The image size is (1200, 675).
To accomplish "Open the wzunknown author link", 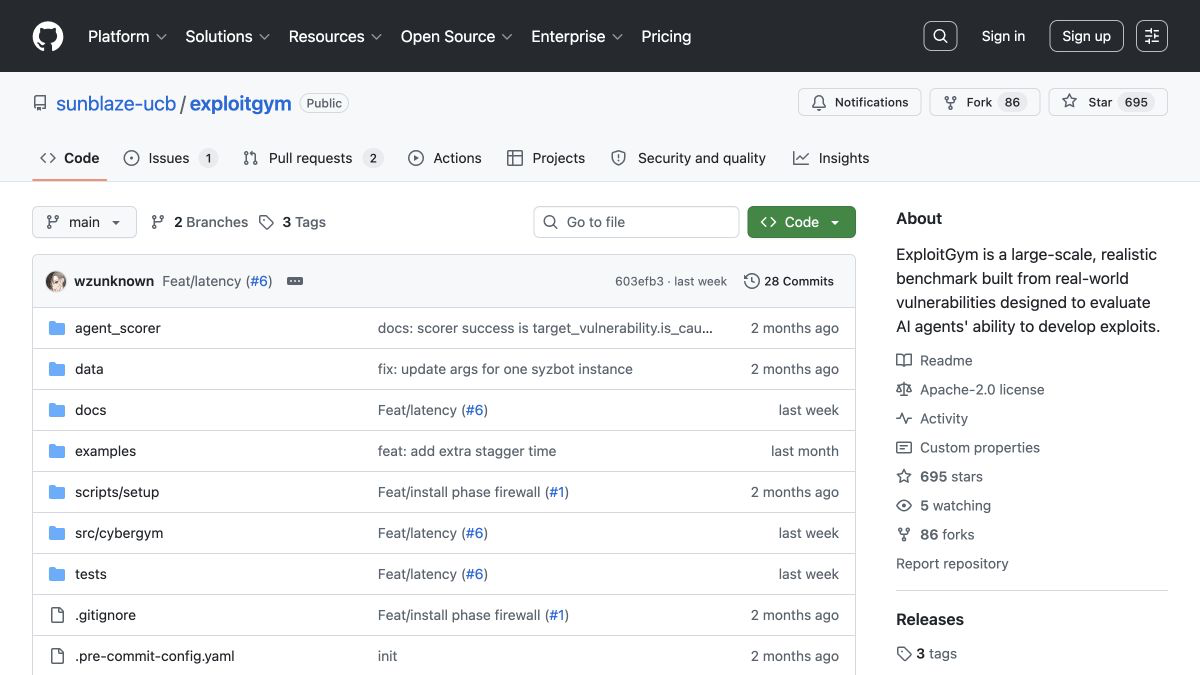I will pyautogui.click(x=114, y=281).
